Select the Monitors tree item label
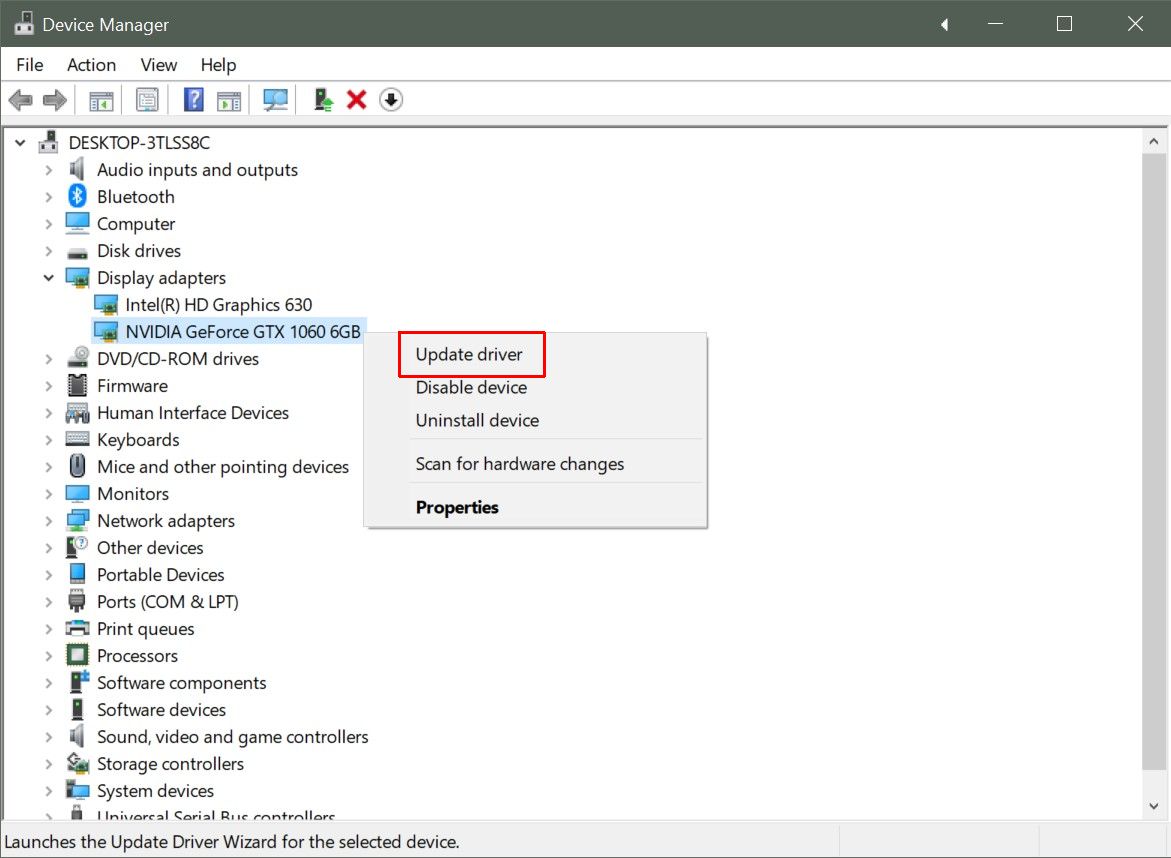The image size is (1171, 858). click(133, 494)
